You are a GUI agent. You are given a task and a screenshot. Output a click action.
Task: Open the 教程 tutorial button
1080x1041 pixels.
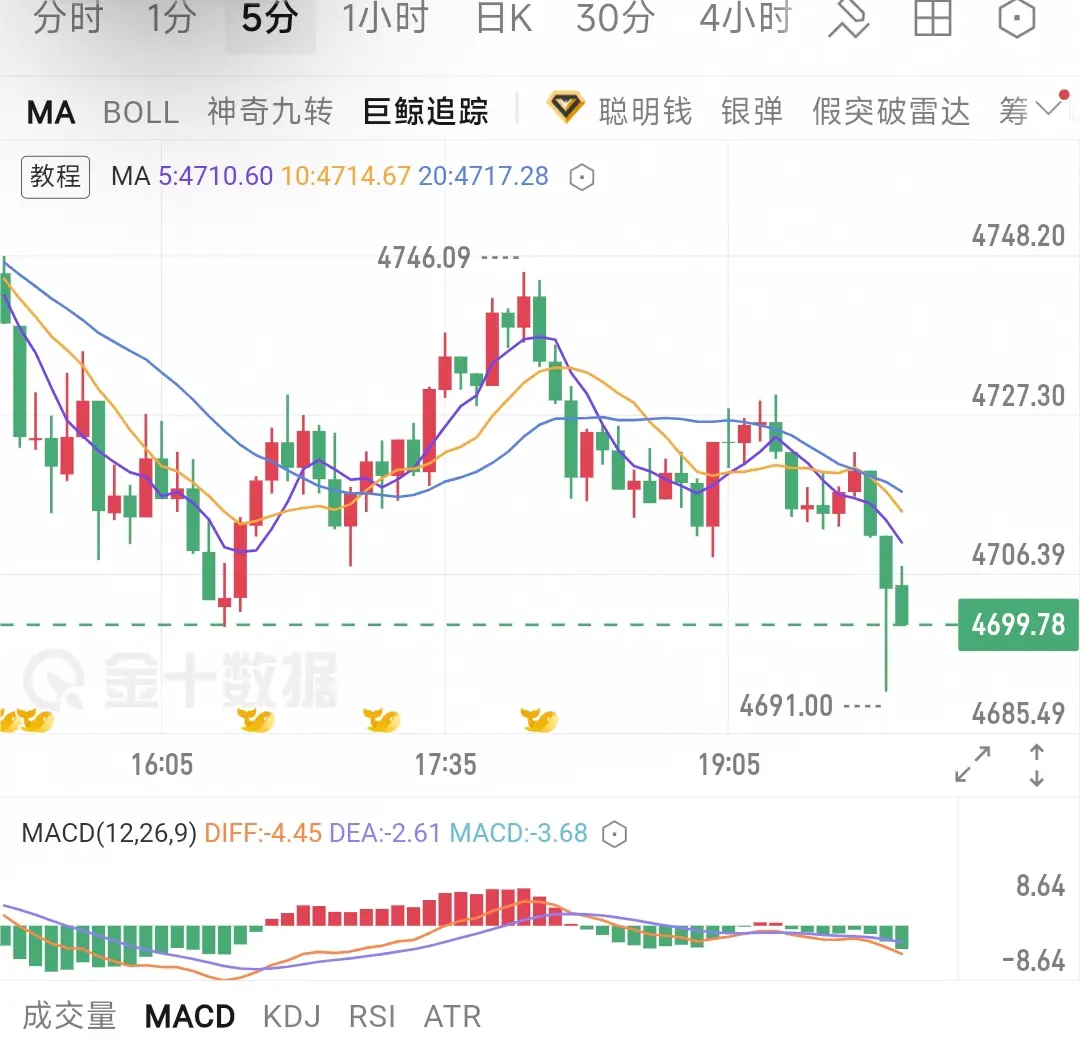click(55, 177)
